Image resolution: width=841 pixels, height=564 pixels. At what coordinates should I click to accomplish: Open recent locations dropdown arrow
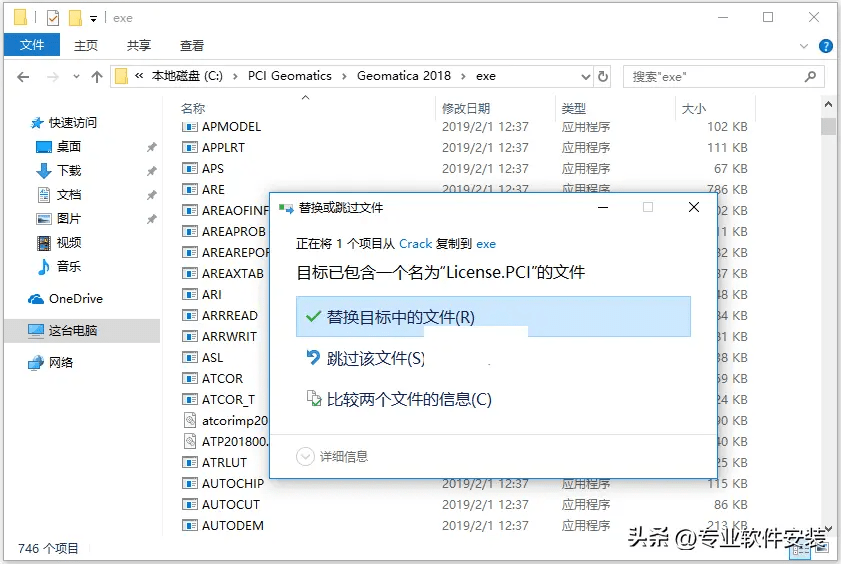tap(76, 77)
